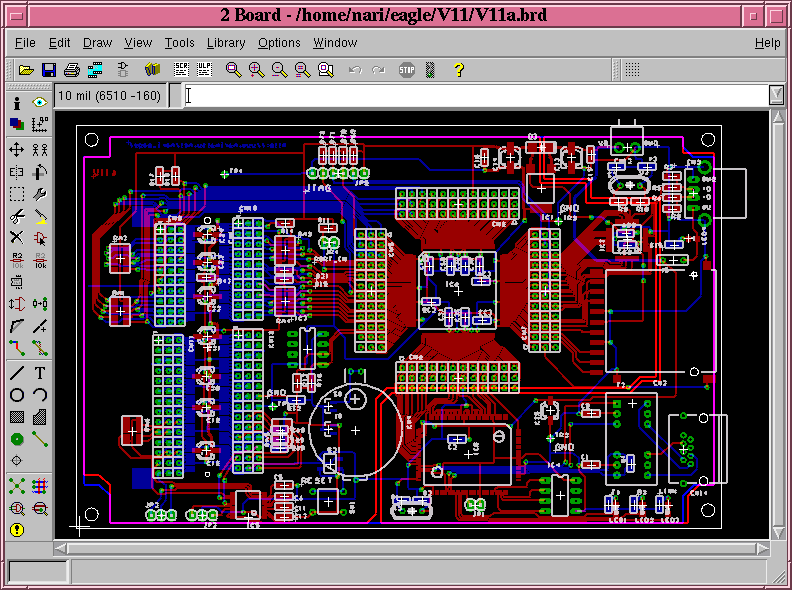The image size is (792, 590).
Task: Activate the Show eye tool
Action: click(40, 103)
